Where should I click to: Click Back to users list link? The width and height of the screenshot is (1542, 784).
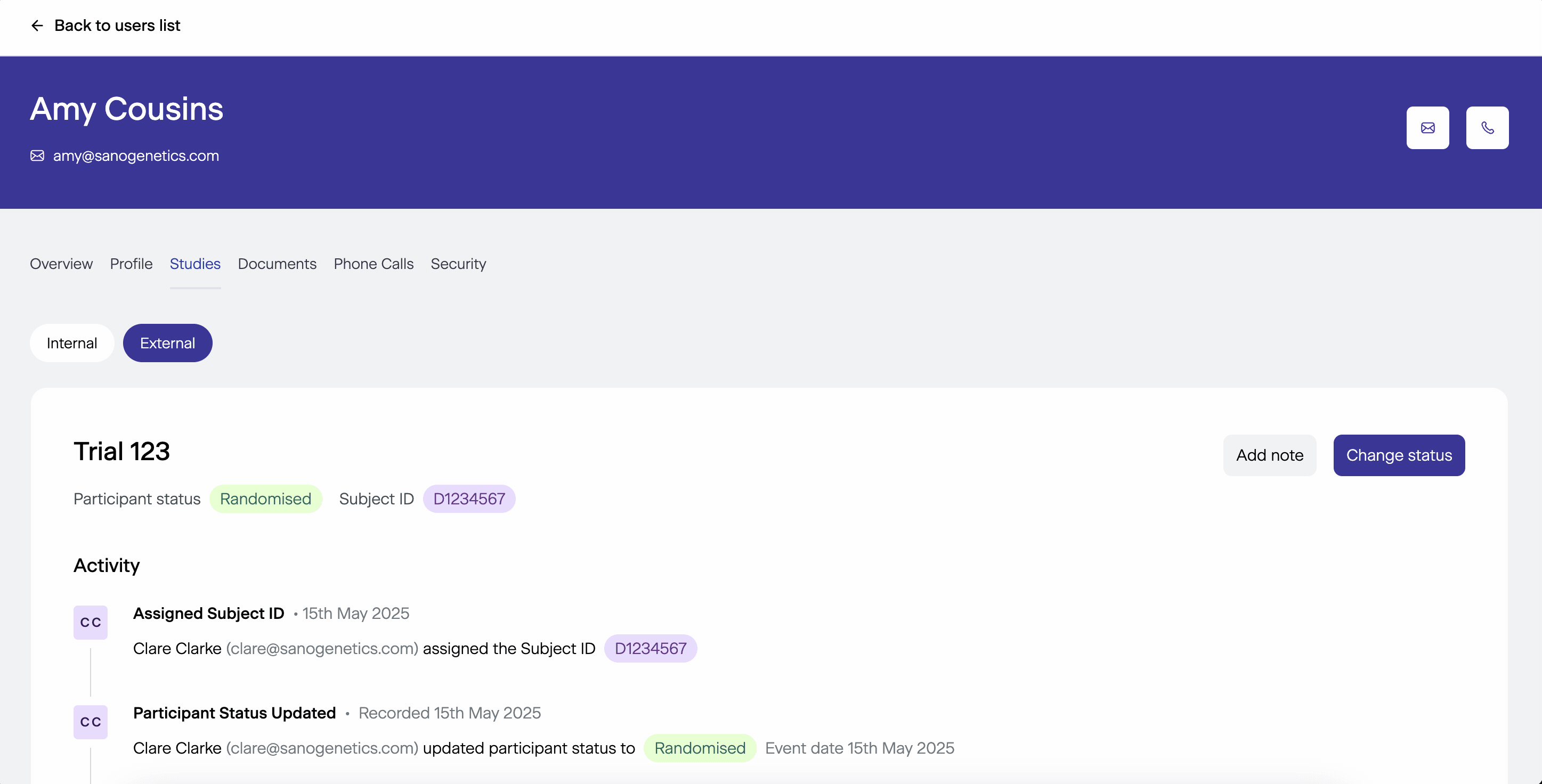tap(117, 26)
